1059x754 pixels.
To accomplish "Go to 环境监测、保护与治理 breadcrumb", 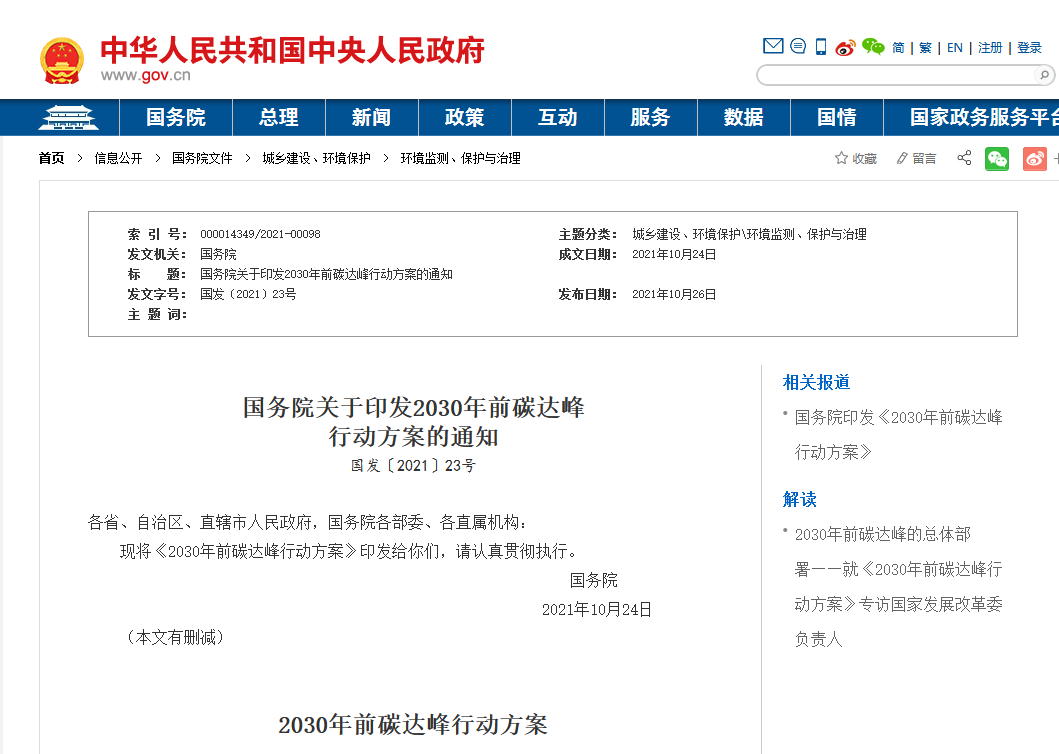I will tap(461, 158).
